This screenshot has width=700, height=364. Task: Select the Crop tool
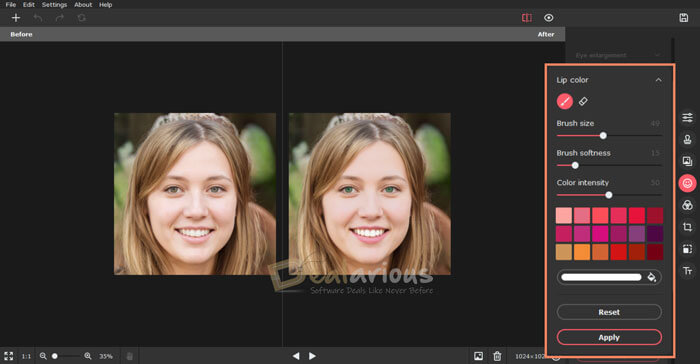(688, 227)
